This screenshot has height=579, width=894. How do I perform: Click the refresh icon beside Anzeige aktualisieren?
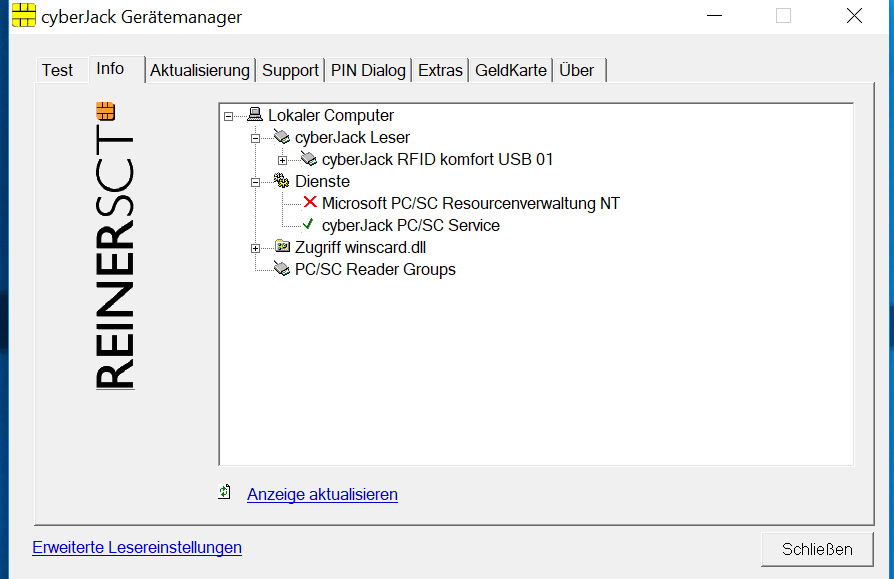225,492
